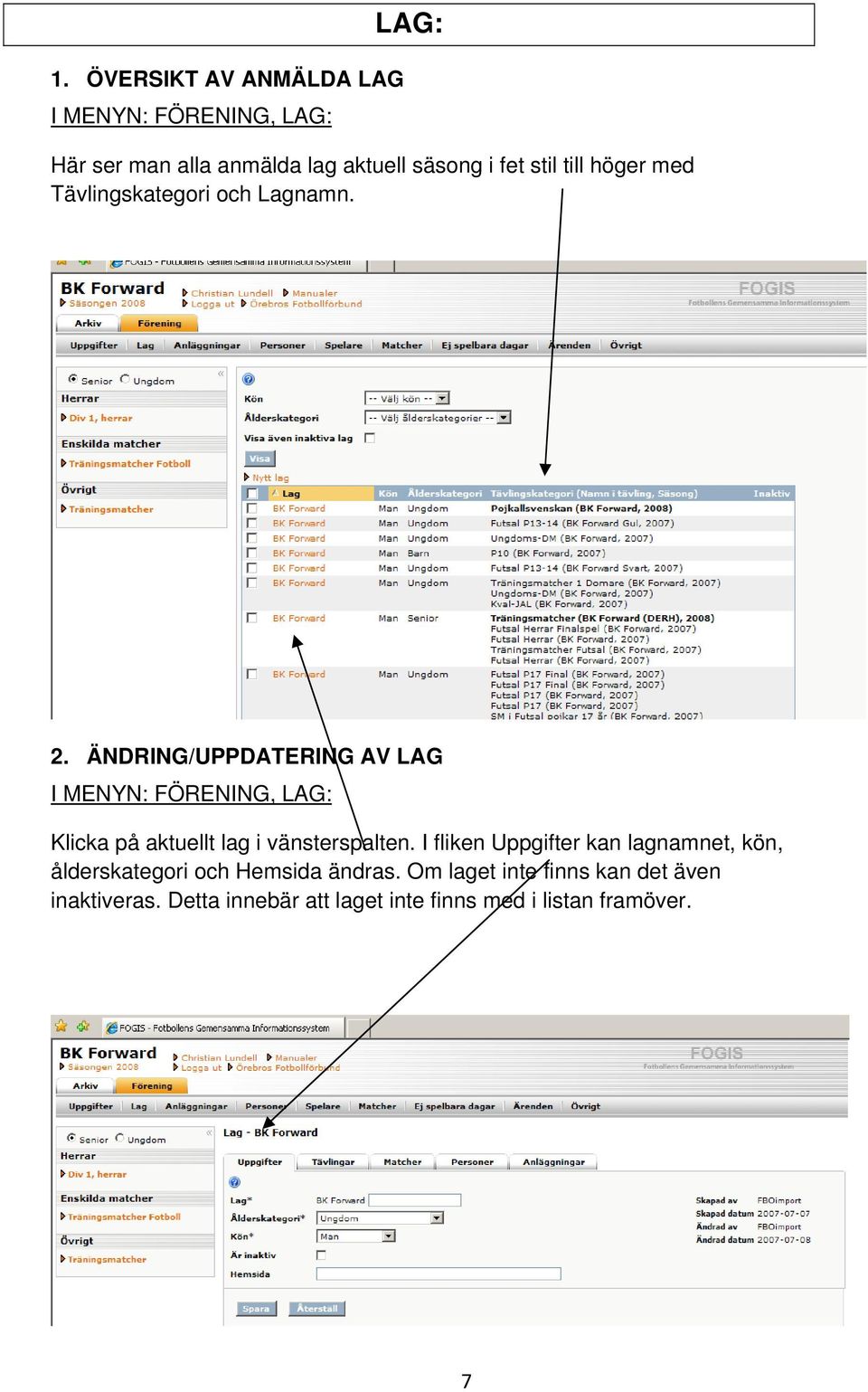Click the Inaktiv column header

(x=771, y=493)
